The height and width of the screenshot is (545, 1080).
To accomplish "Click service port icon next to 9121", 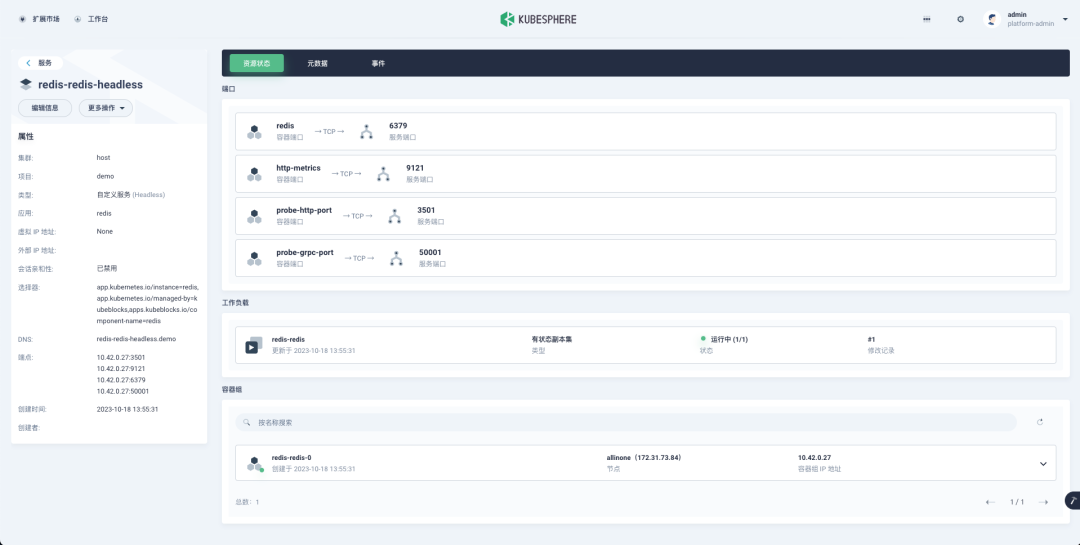I will (383, 174).
